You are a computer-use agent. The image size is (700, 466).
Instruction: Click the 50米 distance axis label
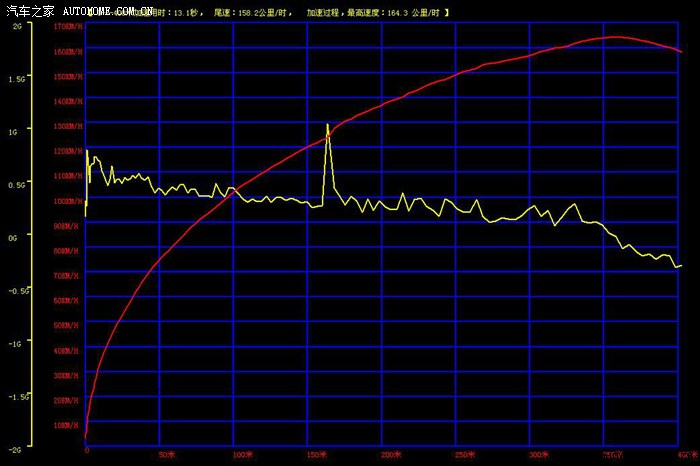tap(166, 453)
